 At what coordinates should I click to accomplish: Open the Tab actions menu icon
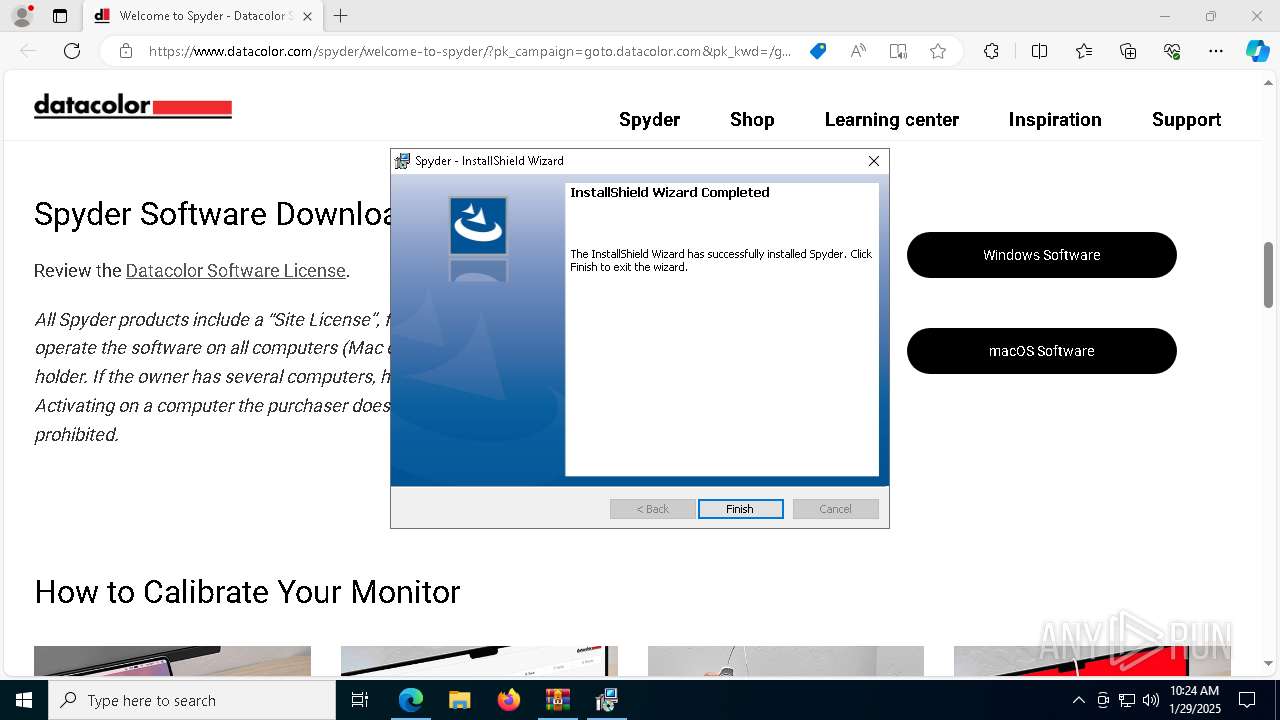pyautogui.click(x=60, y=16)
